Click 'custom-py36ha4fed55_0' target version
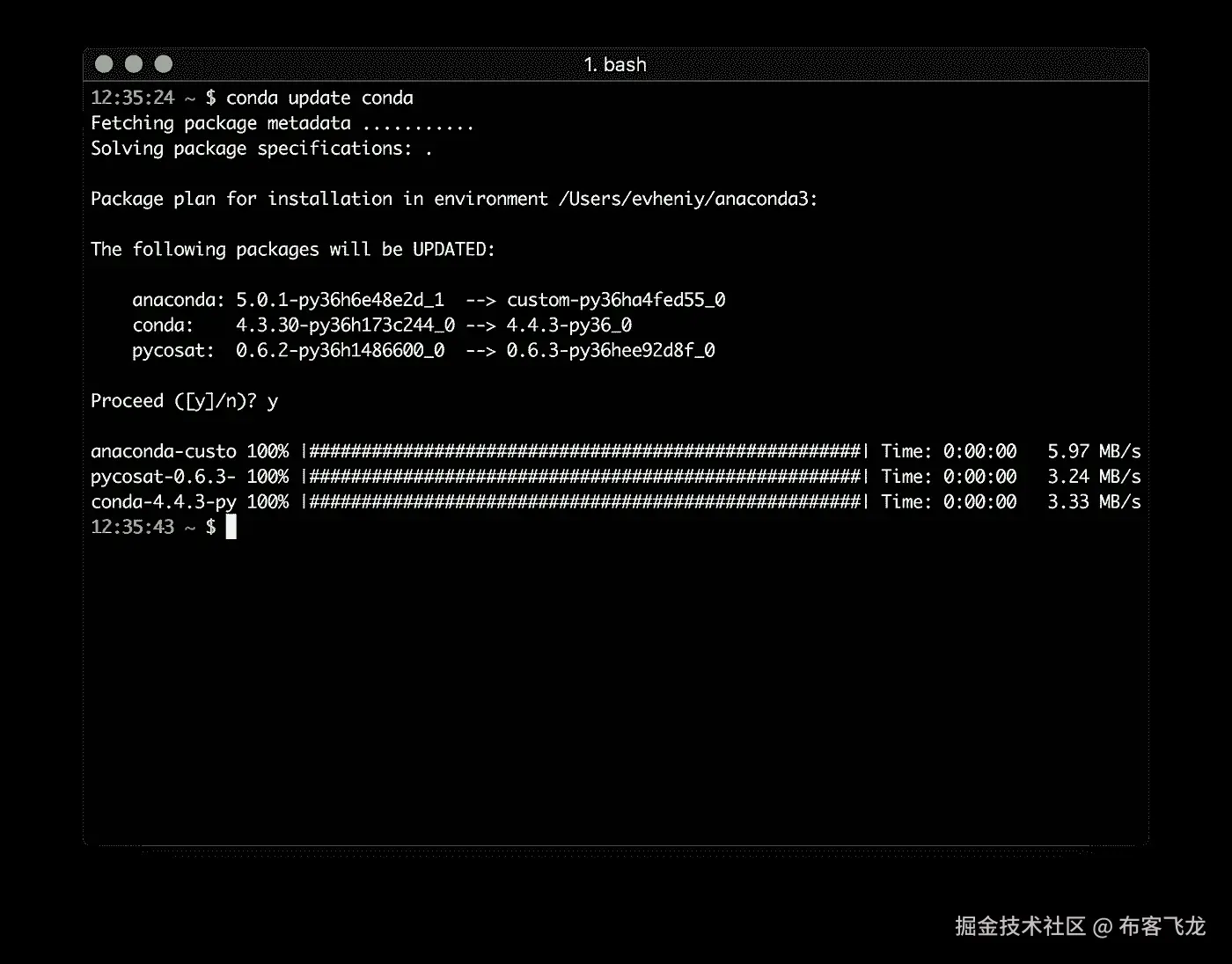The image size is (1232, 964). click(616, 301)
